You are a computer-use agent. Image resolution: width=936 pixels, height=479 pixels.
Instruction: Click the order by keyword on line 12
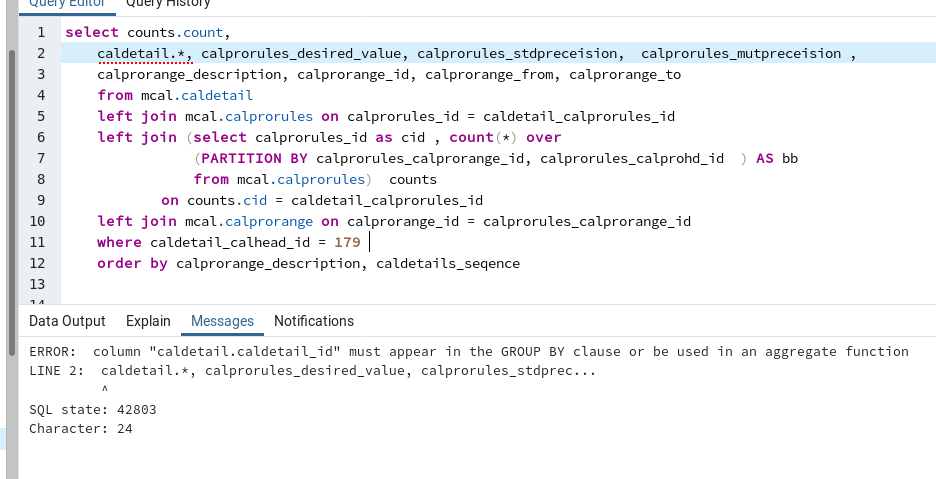(x=132, y=263)
